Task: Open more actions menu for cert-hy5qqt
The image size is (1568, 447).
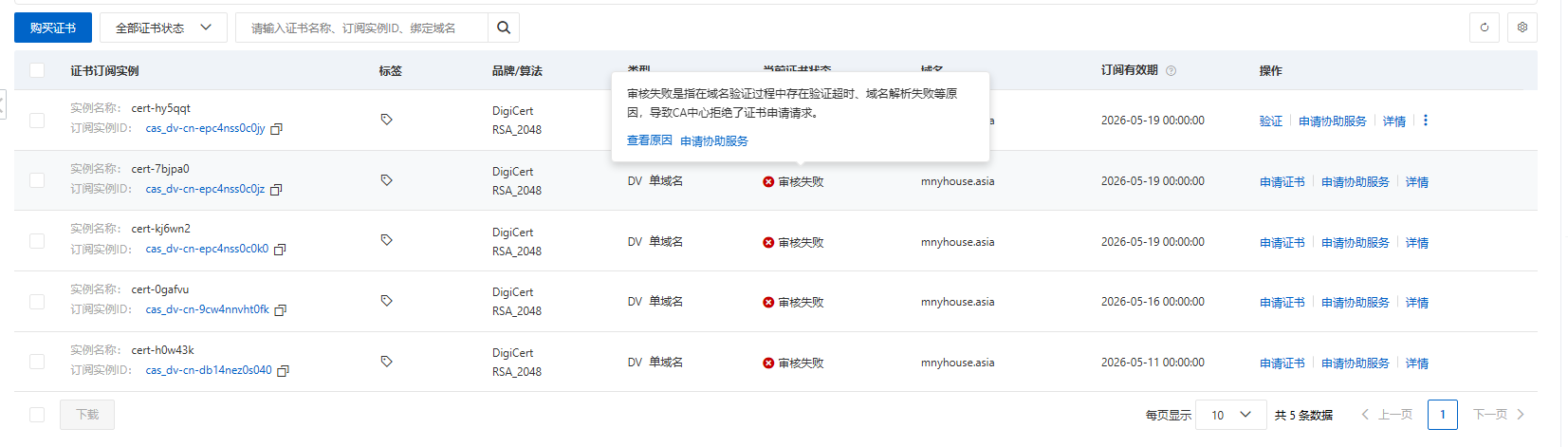Action: click(x=1426, y=121)
